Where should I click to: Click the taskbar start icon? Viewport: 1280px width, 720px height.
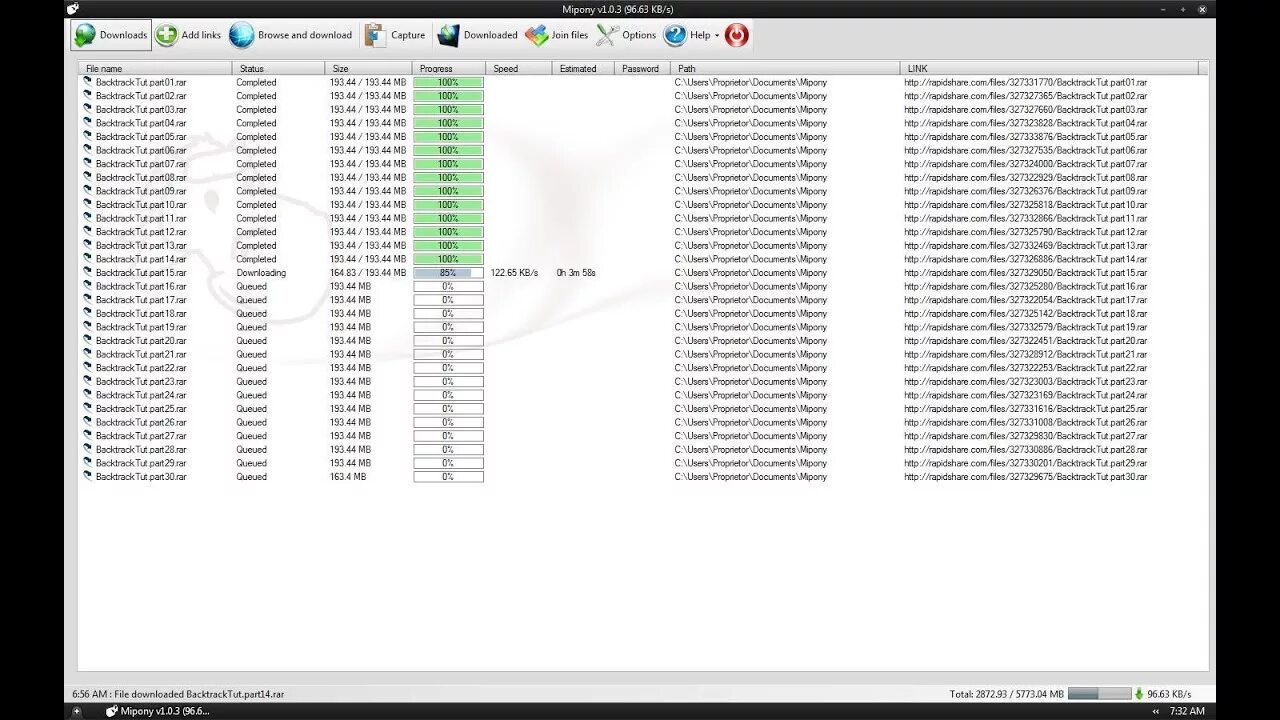click(x=76, y=711)
